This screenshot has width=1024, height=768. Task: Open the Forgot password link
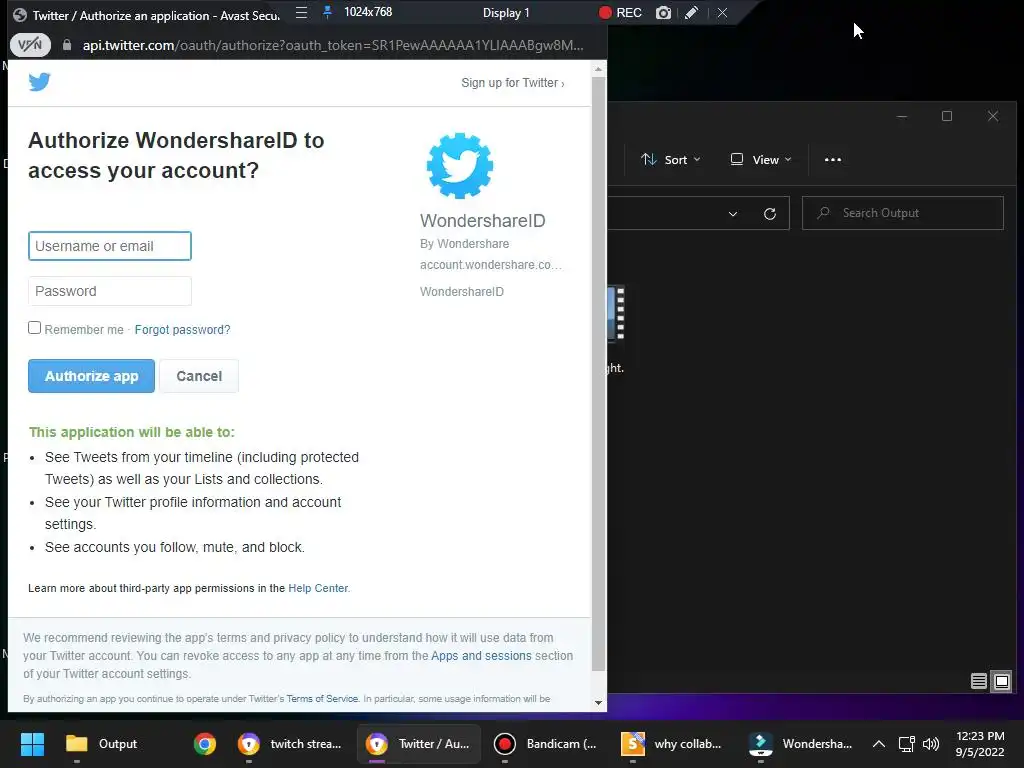(182, 330)
